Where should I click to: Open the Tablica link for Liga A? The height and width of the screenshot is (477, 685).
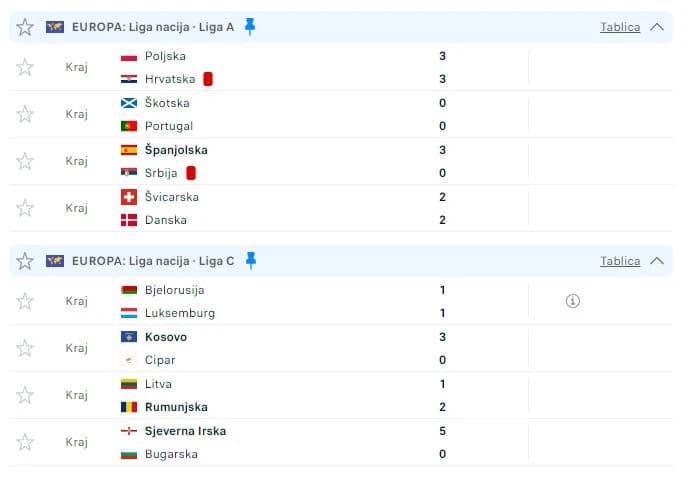[x=620, y=27]
